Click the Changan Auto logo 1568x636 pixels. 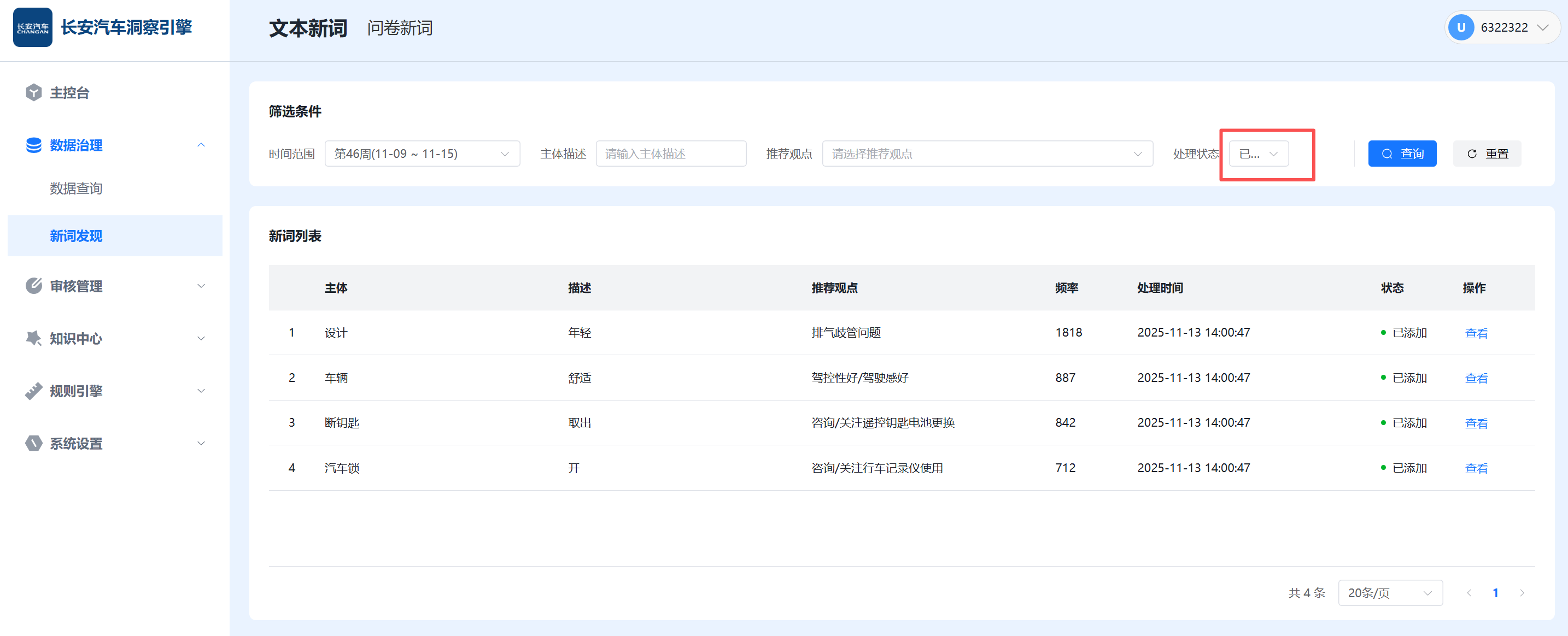coord(32,27)
